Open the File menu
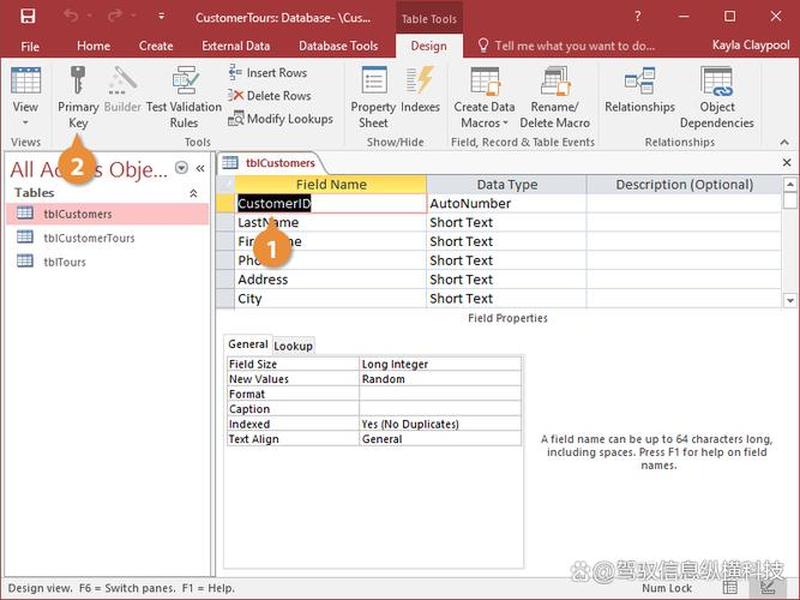 click(x=30, y=46)
